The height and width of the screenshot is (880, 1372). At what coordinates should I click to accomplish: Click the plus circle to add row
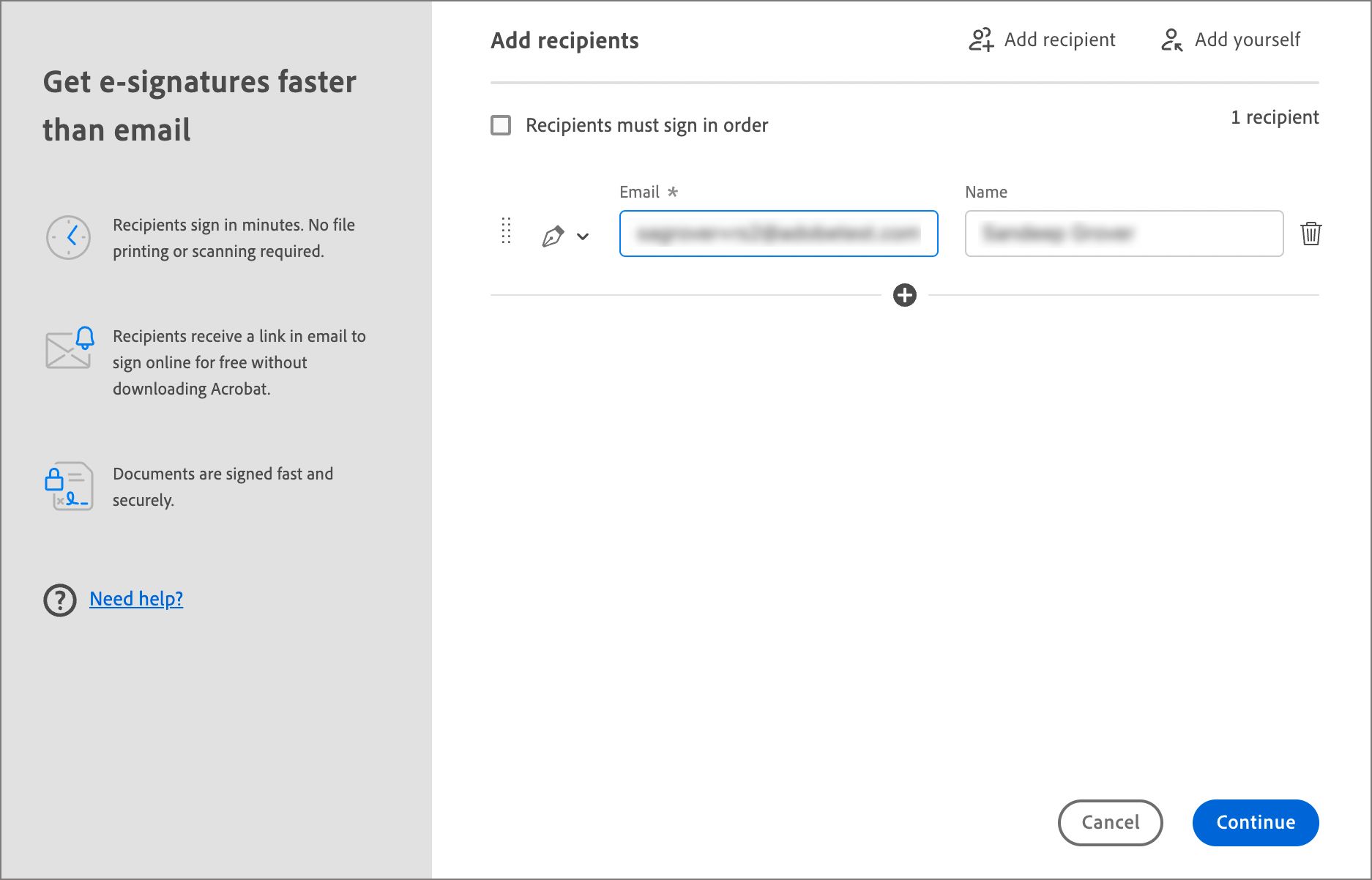(x=905, y=295)
